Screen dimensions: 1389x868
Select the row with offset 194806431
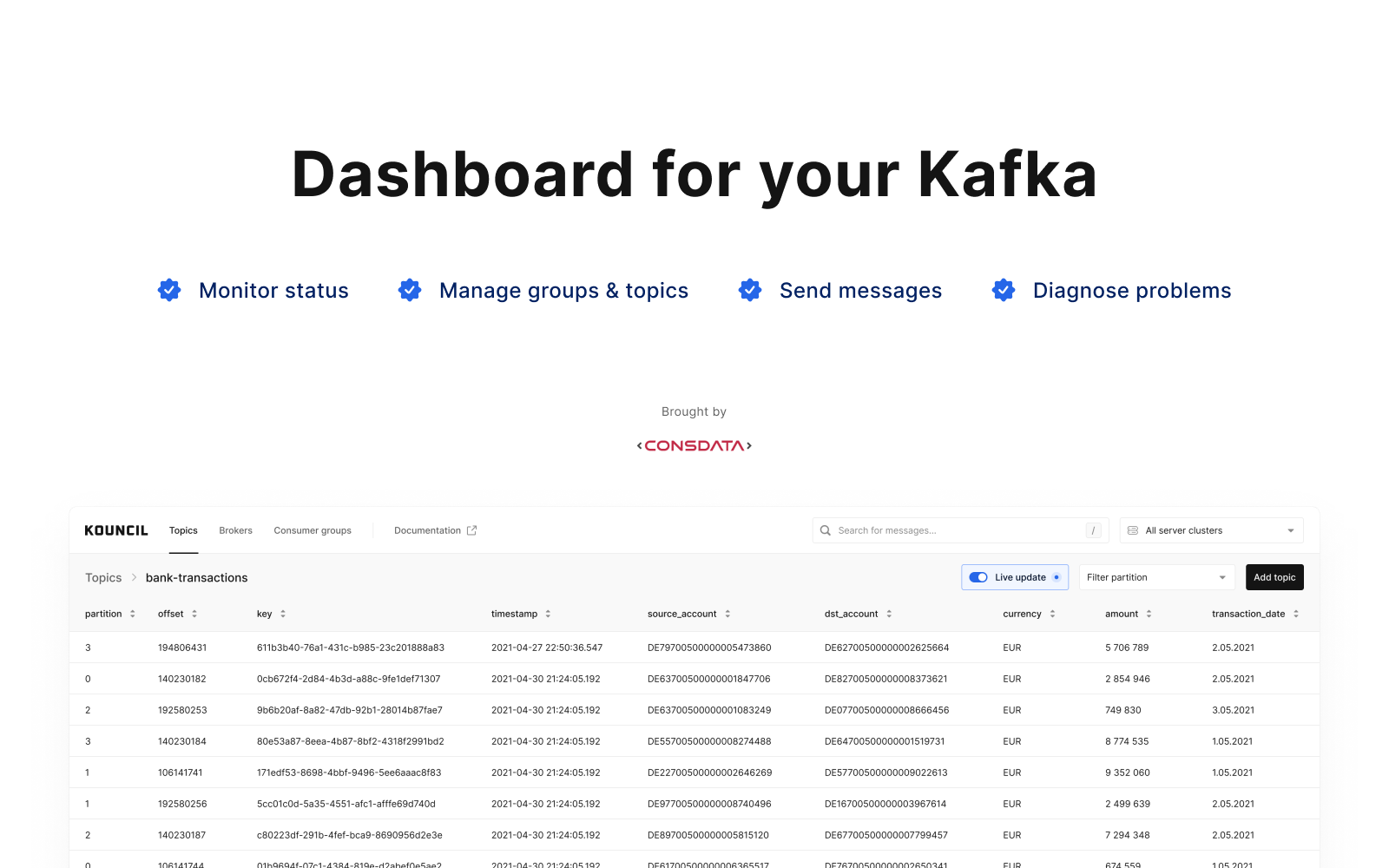pos(694,648)
